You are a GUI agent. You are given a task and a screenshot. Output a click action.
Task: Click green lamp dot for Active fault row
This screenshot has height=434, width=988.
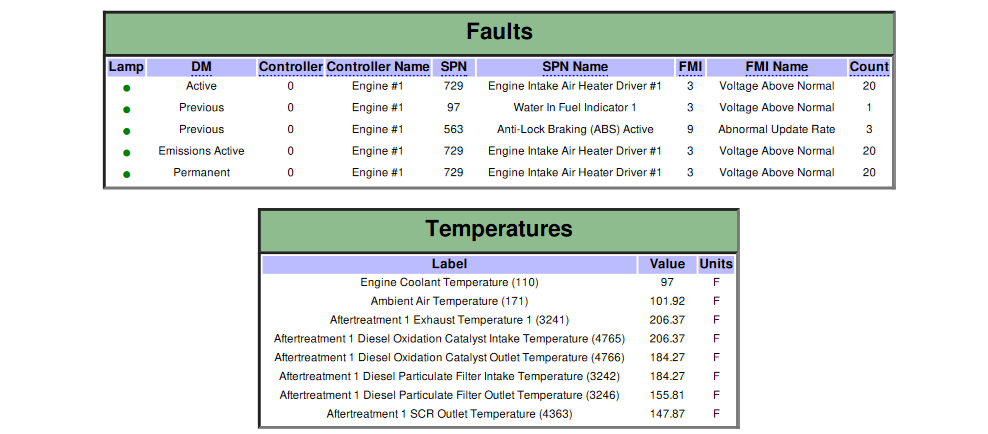pos(127,88)
